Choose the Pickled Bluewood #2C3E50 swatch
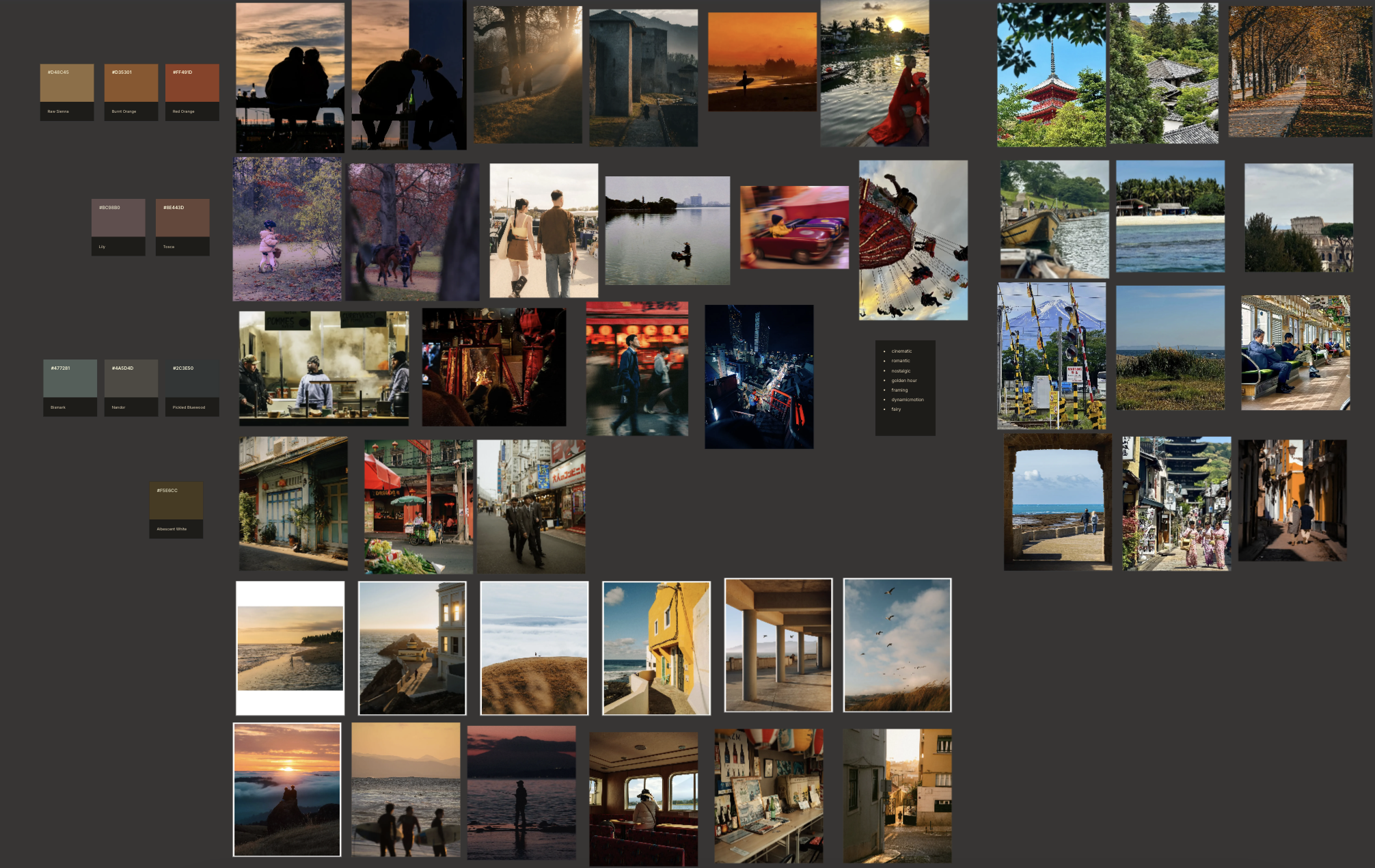Viewport: 1375px width, 868px height. tap(192, 388)
